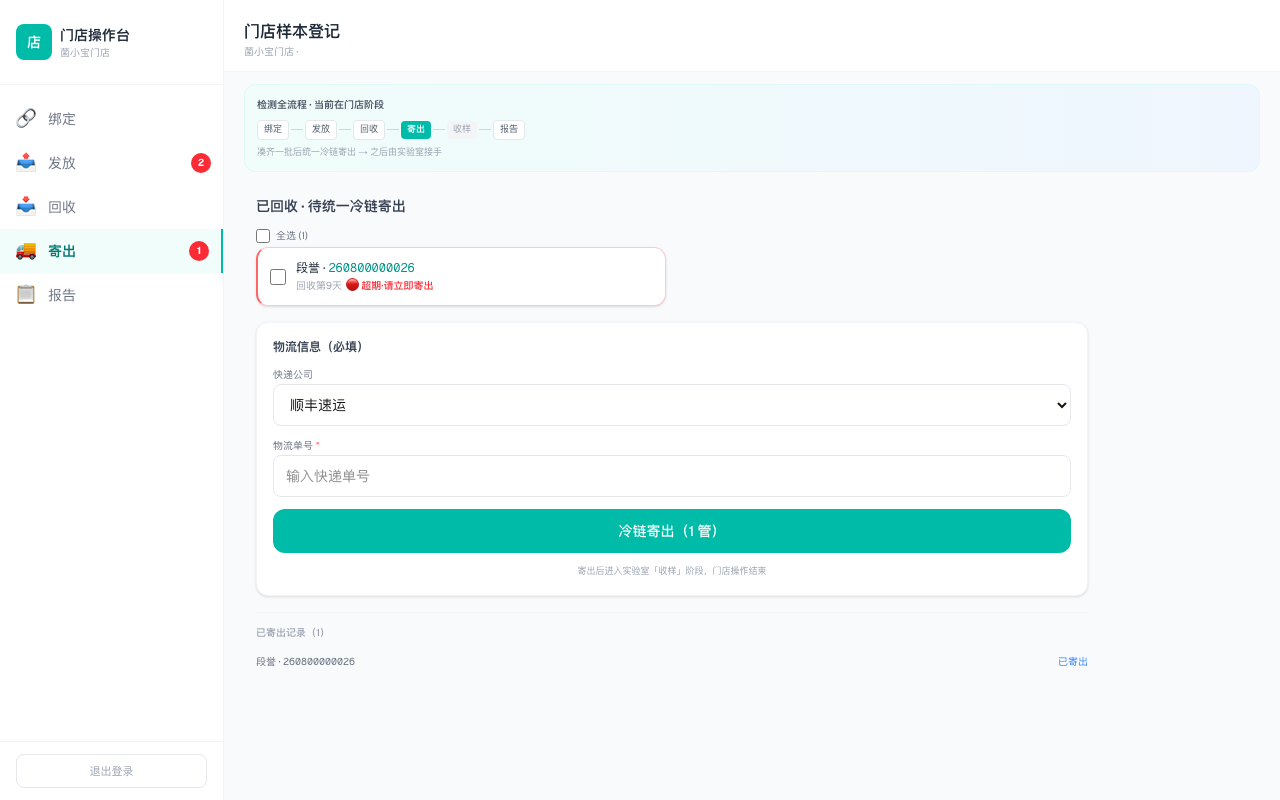The height and width of the screenshot is (800, 1280).
Task: Click the 门店操作台 sidebar title
Action: click(x=95, y=35)
